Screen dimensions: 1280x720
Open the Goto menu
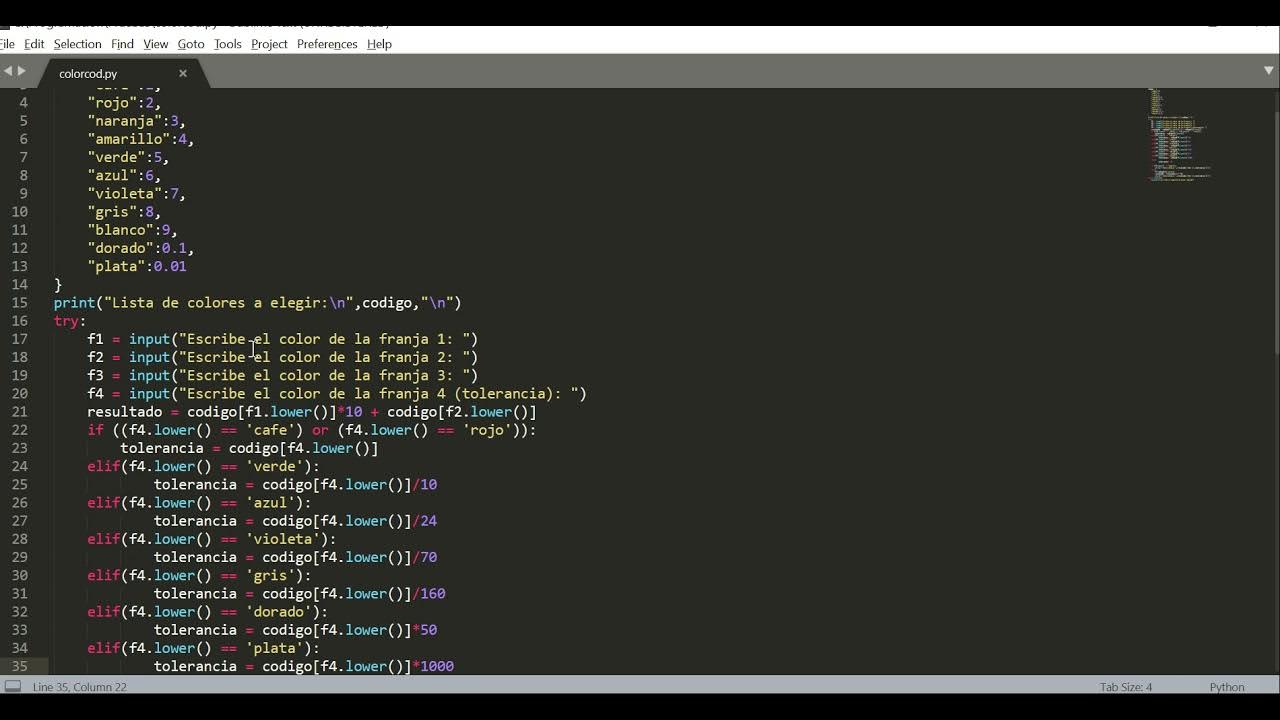point(191,44)
